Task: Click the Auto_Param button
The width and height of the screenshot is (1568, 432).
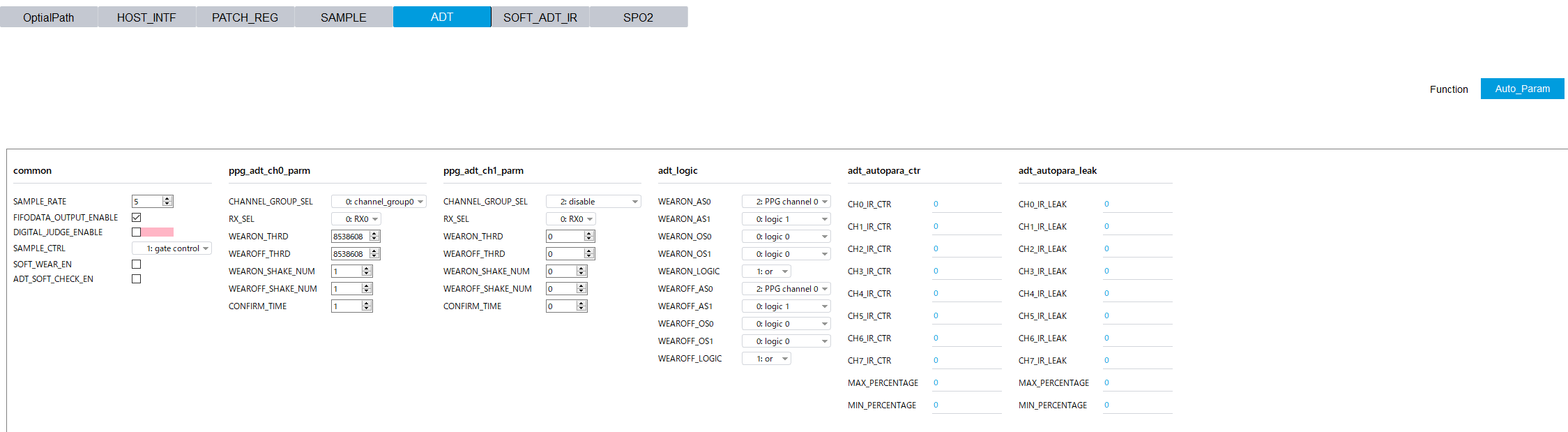Action: pyautogui.click(x=1522, y=89)
